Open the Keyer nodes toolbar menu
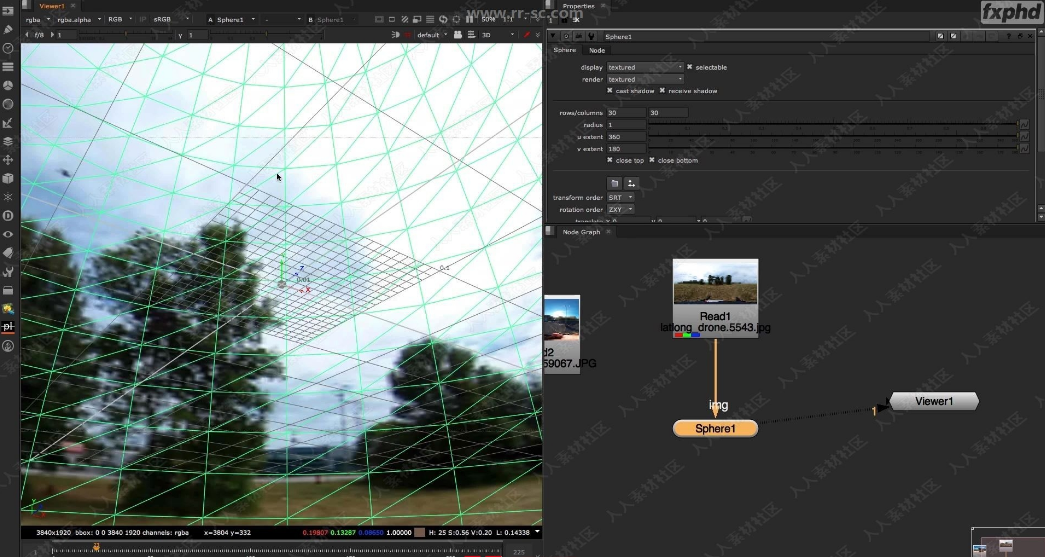 [x=8, y=123]
